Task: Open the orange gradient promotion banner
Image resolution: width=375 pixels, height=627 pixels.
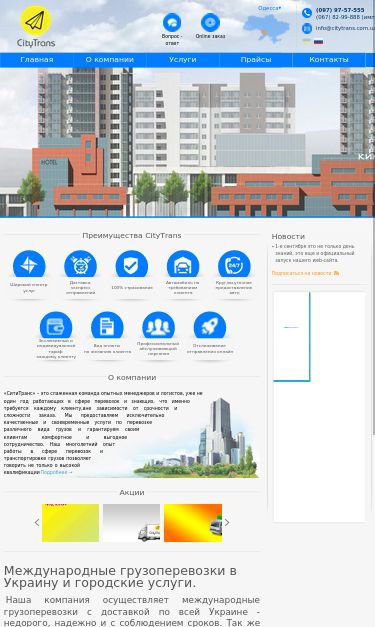Action: tap(193, 523)
